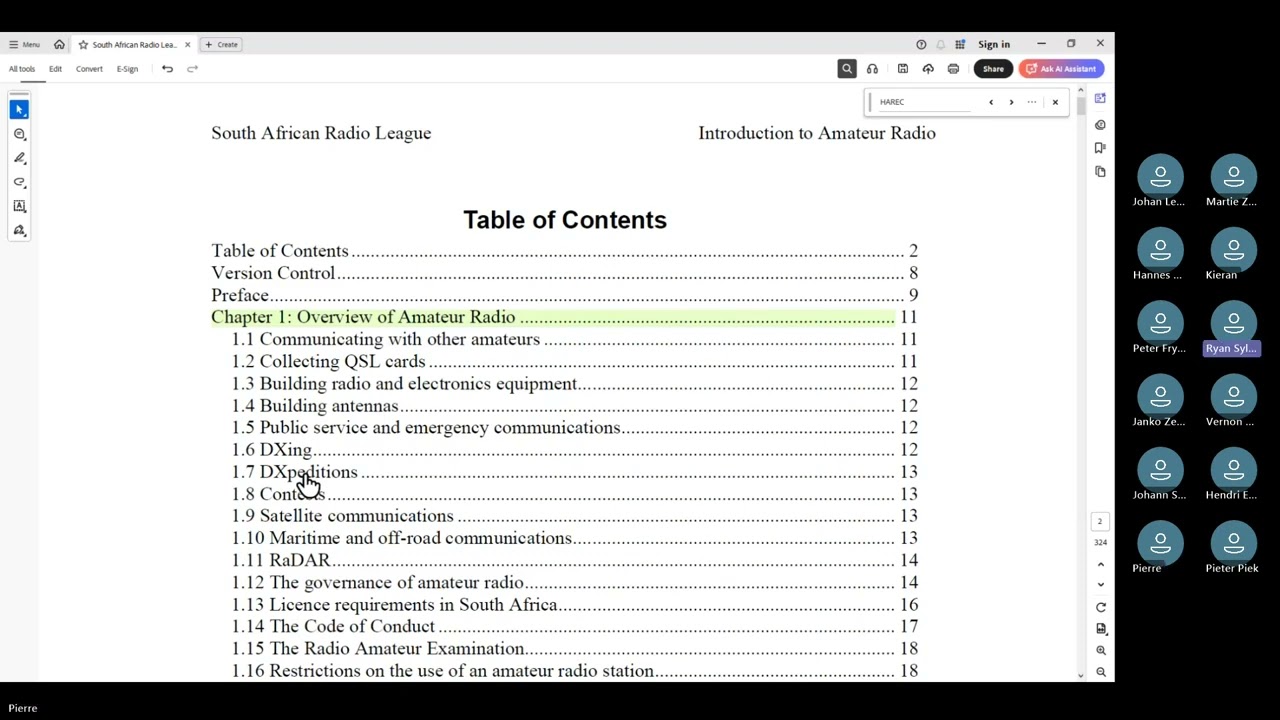Image resolution: width=1280 pixels, height=720 pixels.
Task: Zoom in on the document
Action: coord(1101,651)
